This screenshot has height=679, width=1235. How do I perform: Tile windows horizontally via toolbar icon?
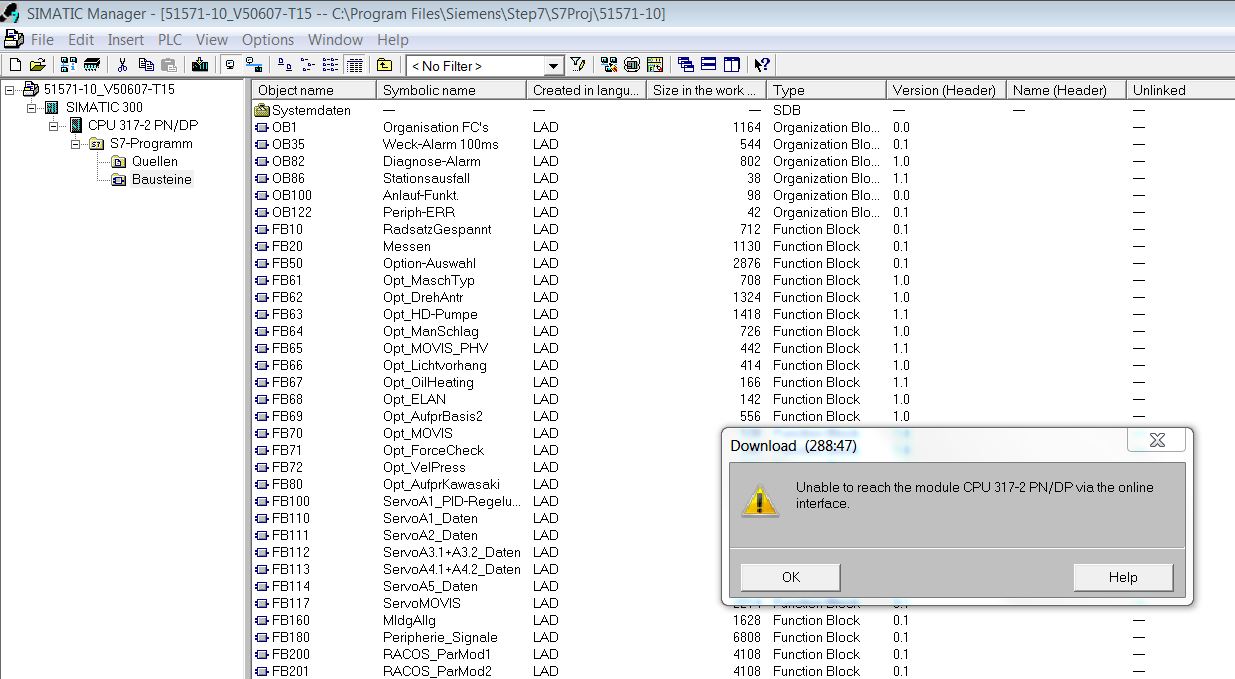pos(708,65)
